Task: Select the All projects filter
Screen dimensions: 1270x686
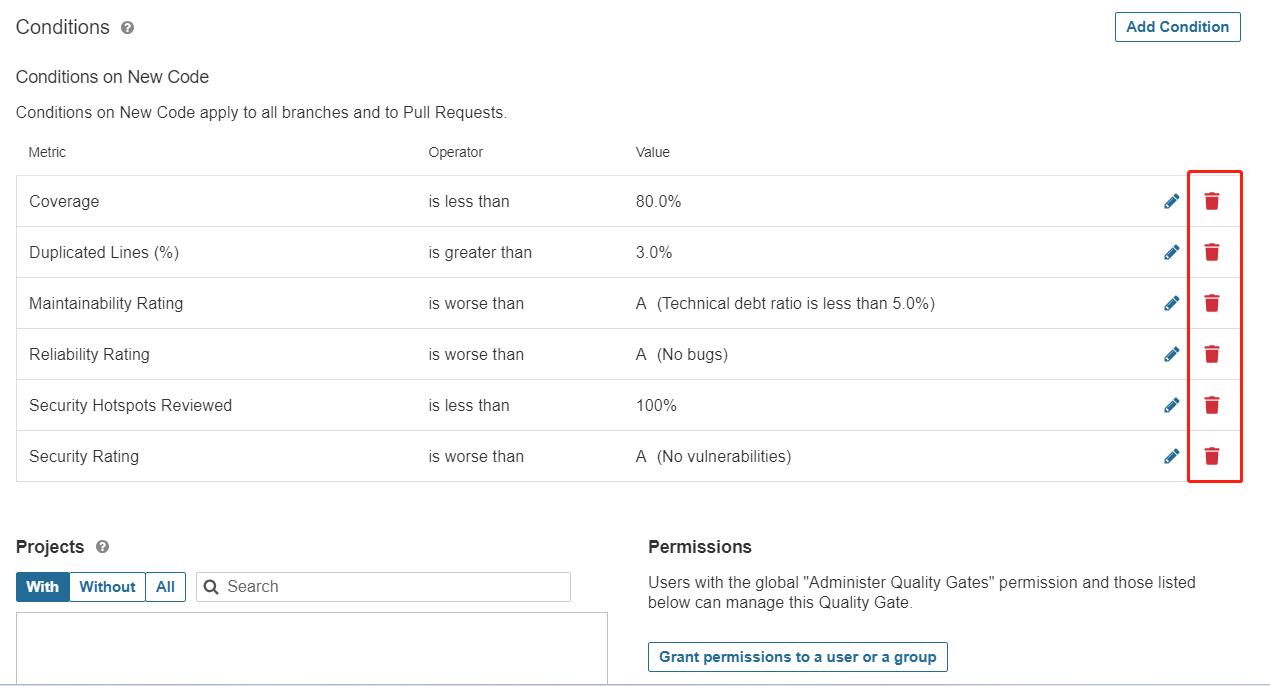Action: click(x=166, y=587)
